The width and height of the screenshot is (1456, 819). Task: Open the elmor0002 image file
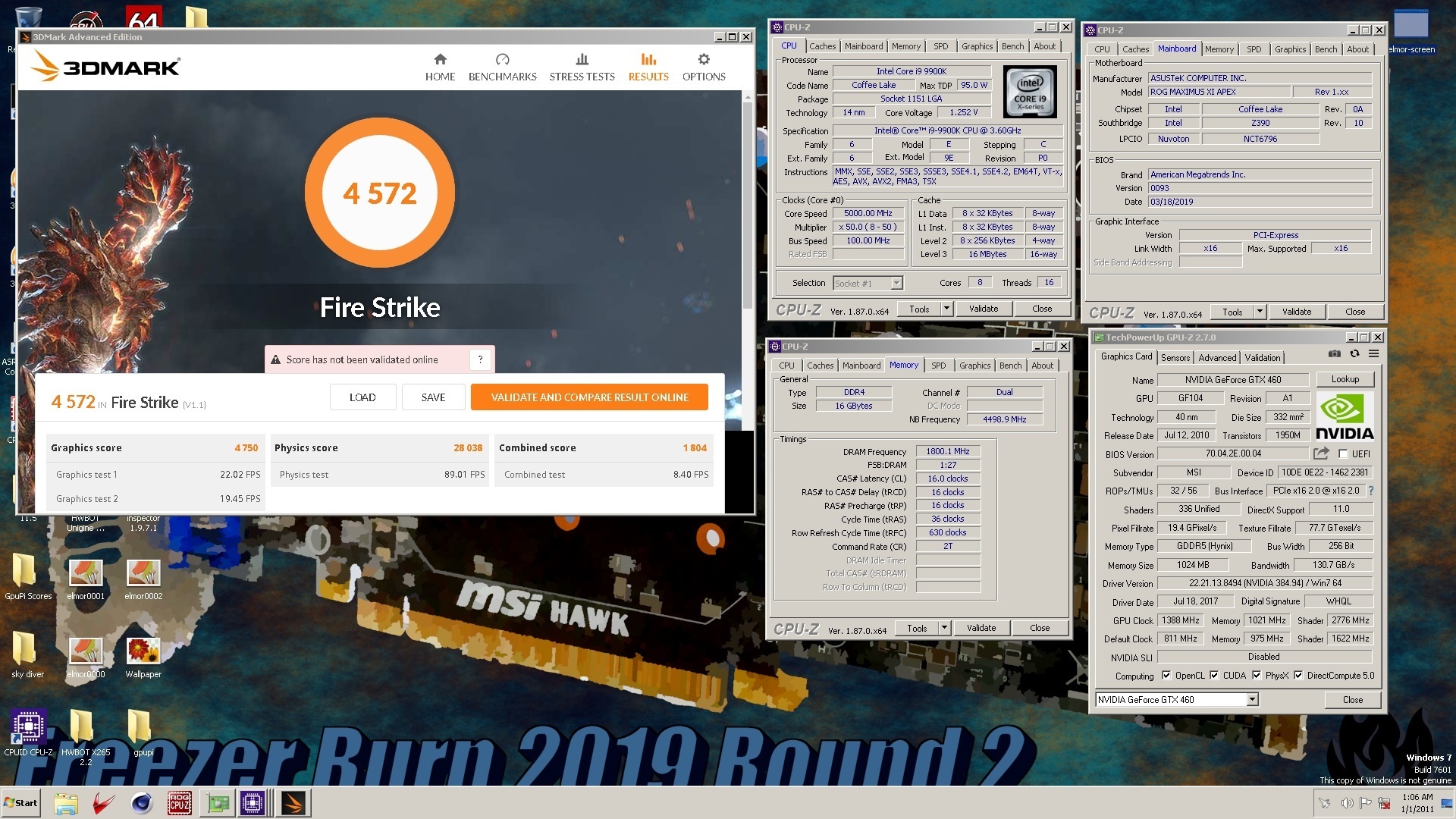click(x=143, y=579)
